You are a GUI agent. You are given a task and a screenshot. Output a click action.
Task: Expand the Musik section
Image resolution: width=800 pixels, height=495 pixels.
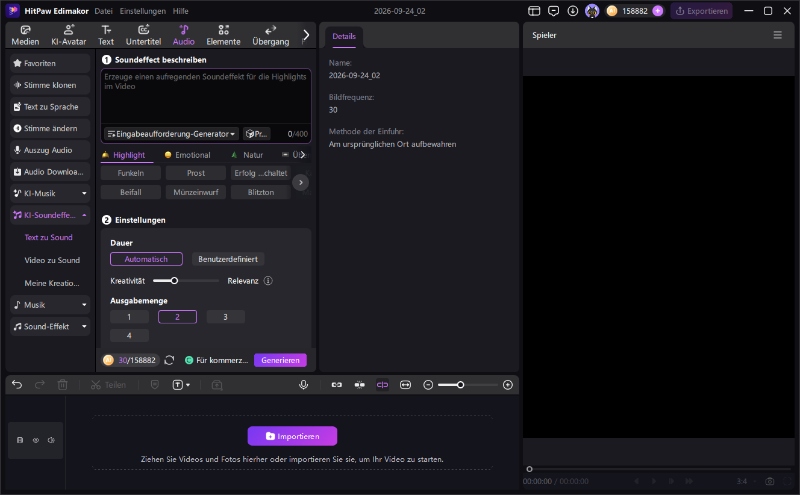pyautogui.click(x=50, y=305)
